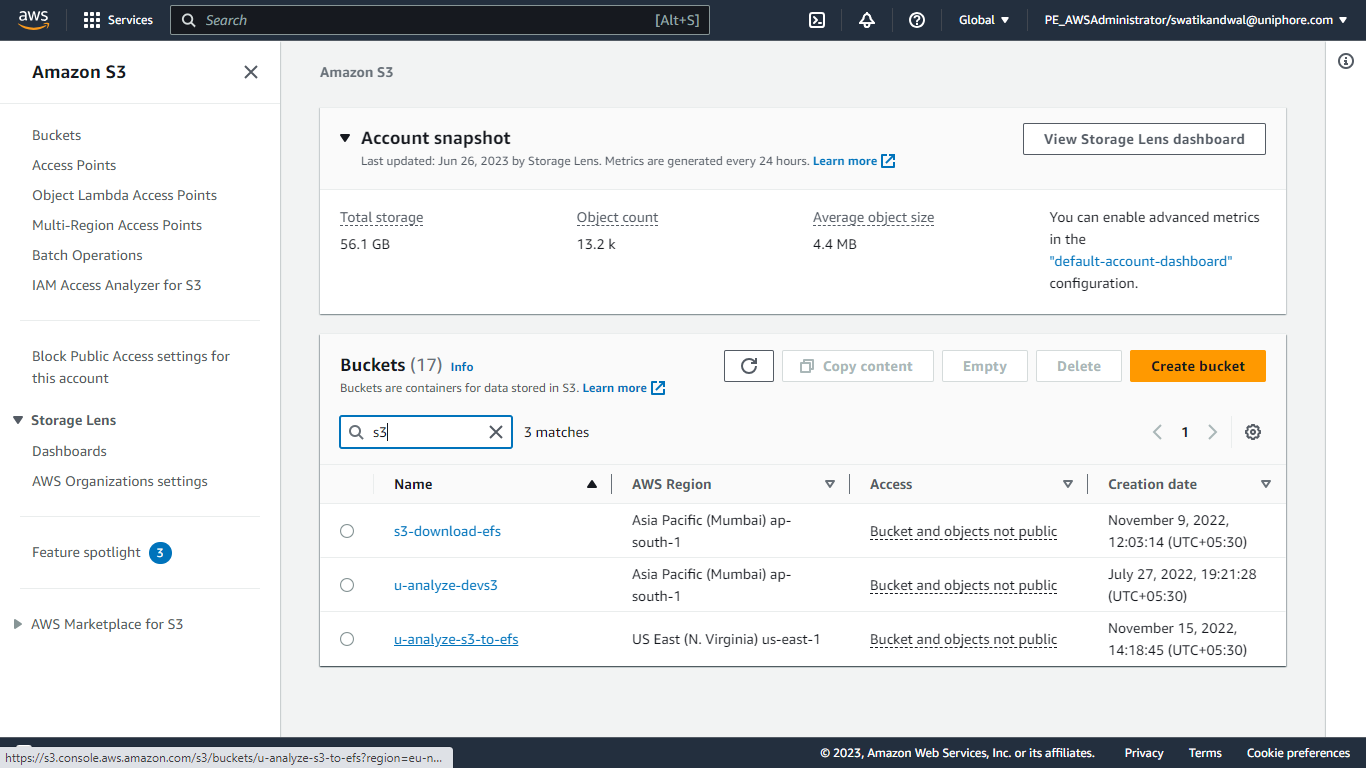Click the Delete button
This screenshot has height=768, width=1366.
click(1079, 366)
